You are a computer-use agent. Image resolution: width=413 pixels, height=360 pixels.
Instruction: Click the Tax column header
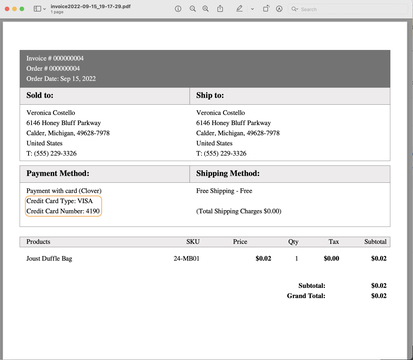[x=334, y=242]
